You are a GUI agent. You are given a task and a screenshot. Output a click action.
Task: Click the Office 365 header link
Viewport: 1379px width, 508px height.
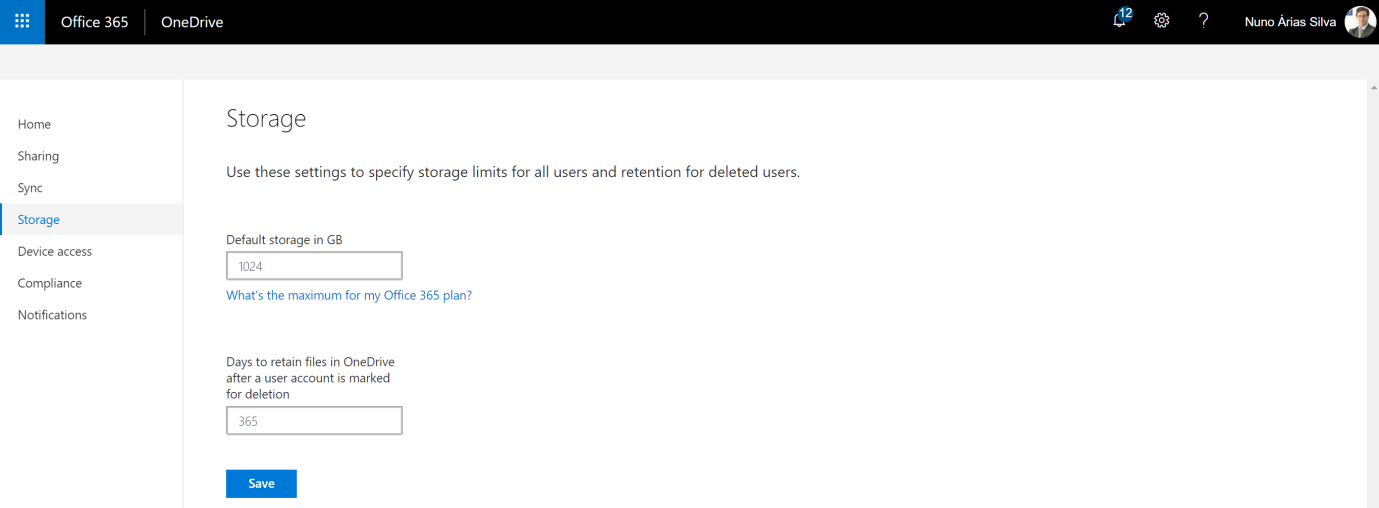pos(95,22)
